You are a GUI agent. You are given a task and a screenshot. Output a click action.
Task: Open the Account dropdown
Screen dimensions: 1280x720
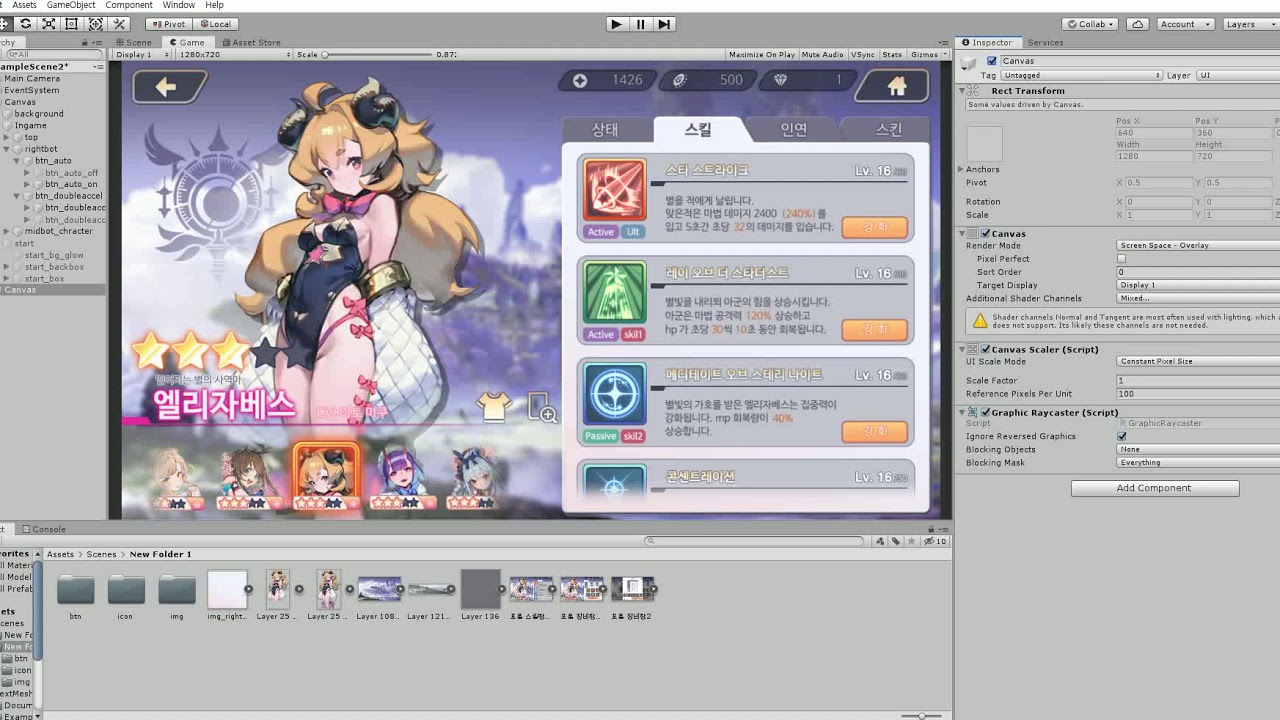point(1185,24)
